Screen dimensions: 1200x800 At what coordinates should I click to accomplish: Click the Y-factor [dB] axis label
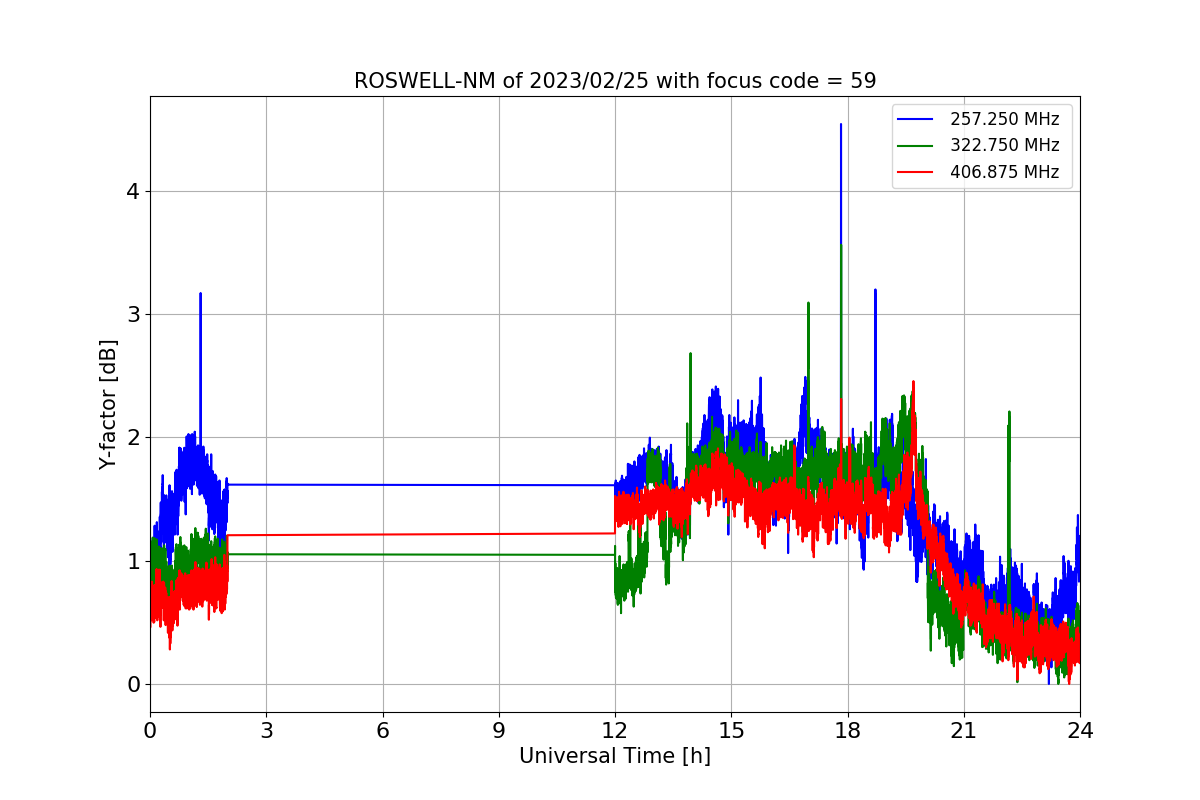pos(108,404)
